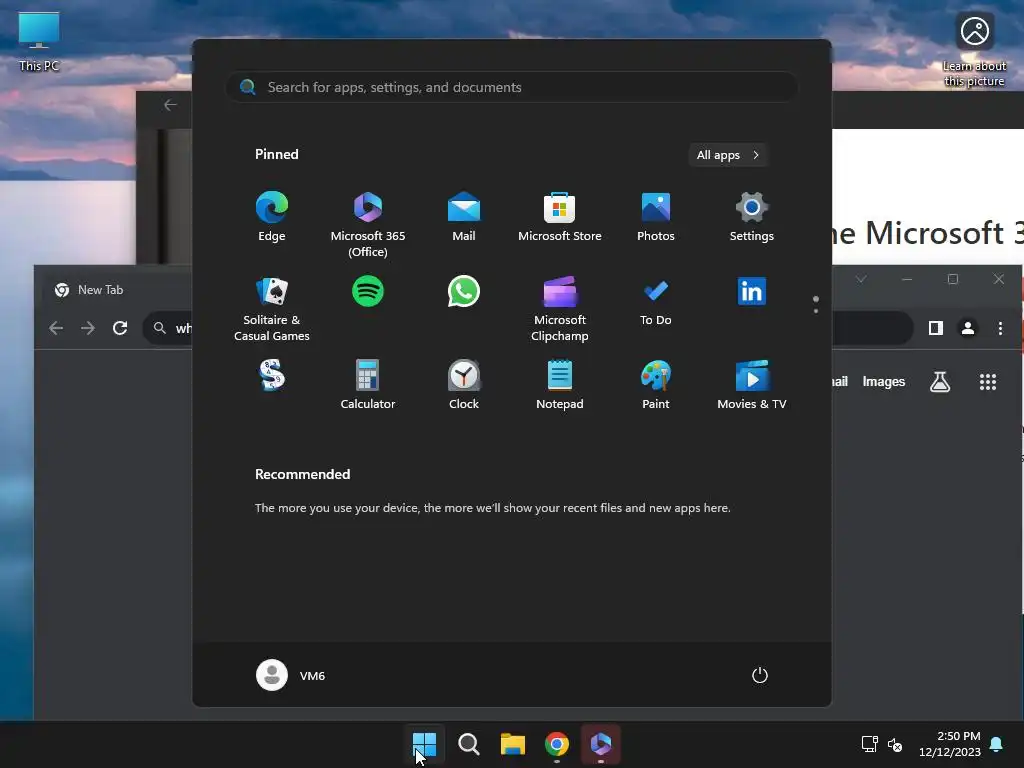Focus the Start menu search box
The width and height of the screenshot is (1024, 768).
tap(511, 87)
